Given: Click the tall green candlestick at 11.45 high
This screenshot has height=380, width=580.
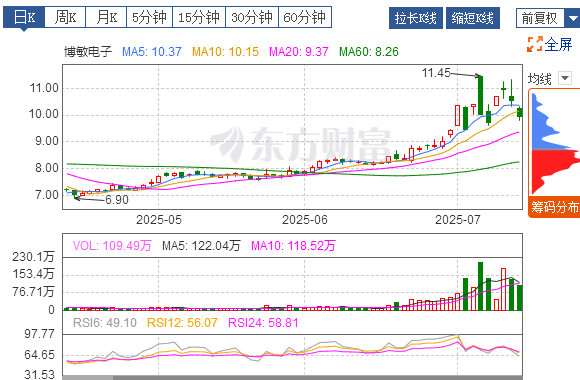Looking at the screenshot, I should [480, 95].
